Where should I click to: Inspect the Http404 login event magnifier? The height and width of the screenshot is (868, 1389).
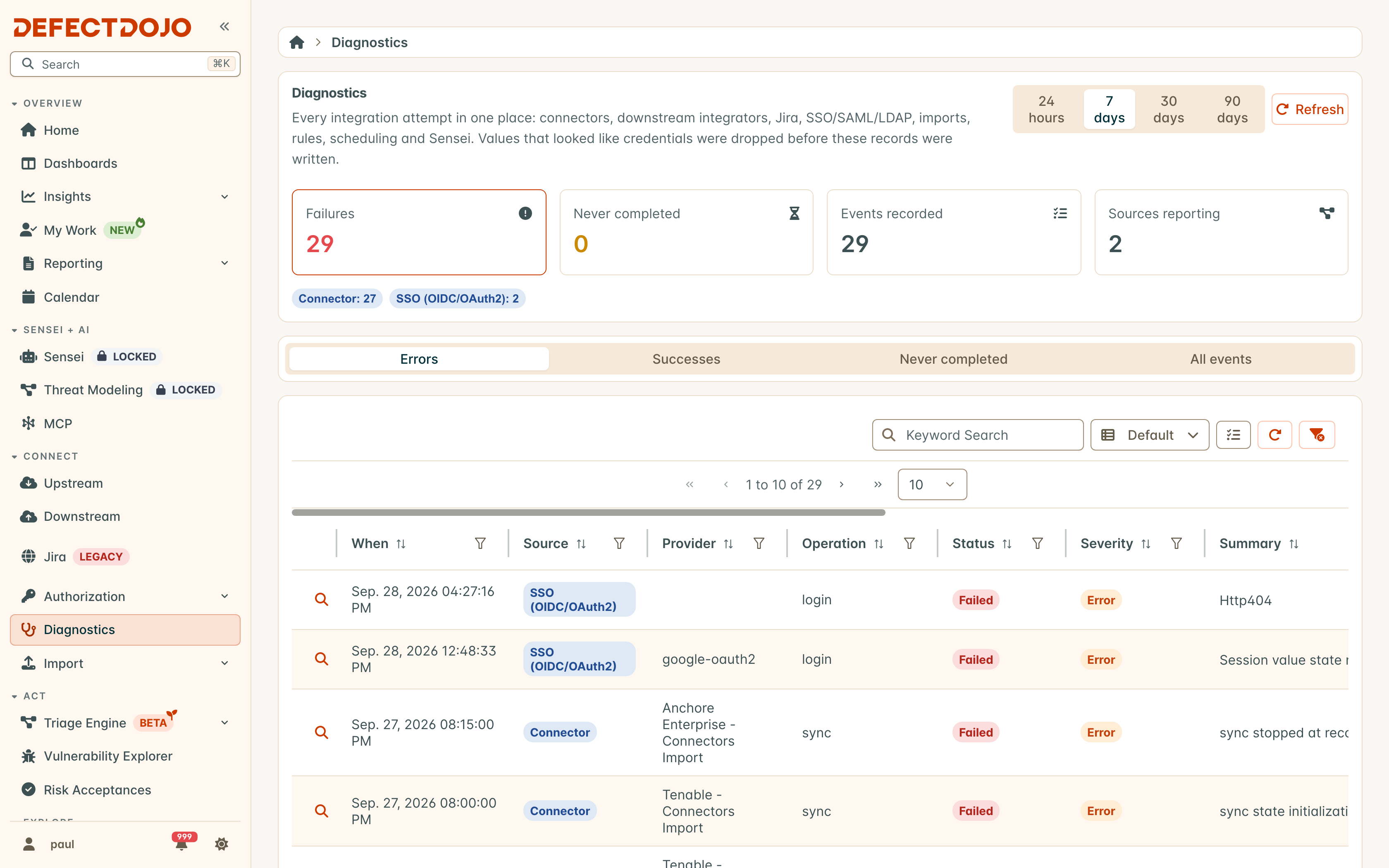pyautogui.click(x=322, y=599)
